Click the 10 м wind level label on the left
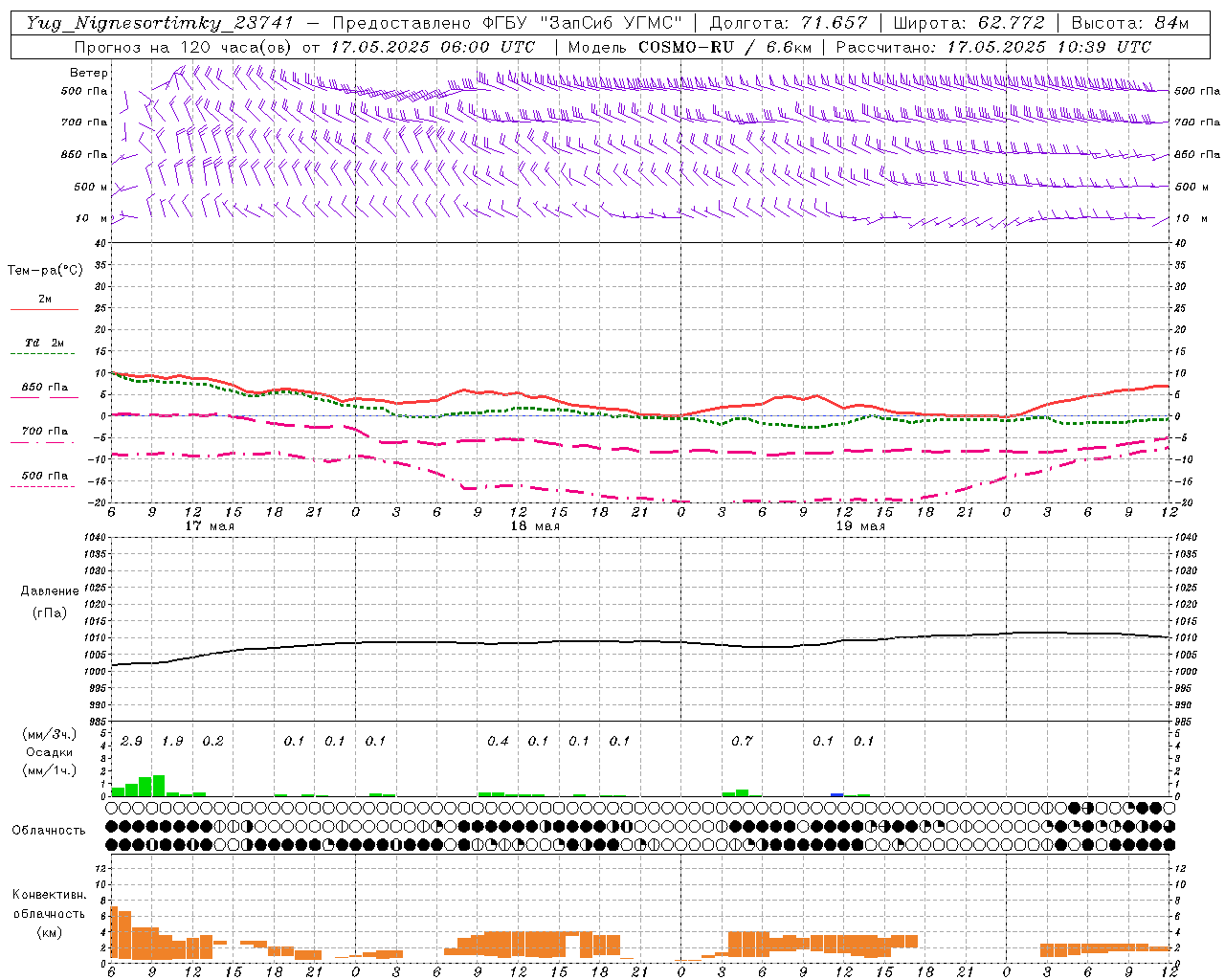Screen dimensions: 1225x980 tap(91, 218)
